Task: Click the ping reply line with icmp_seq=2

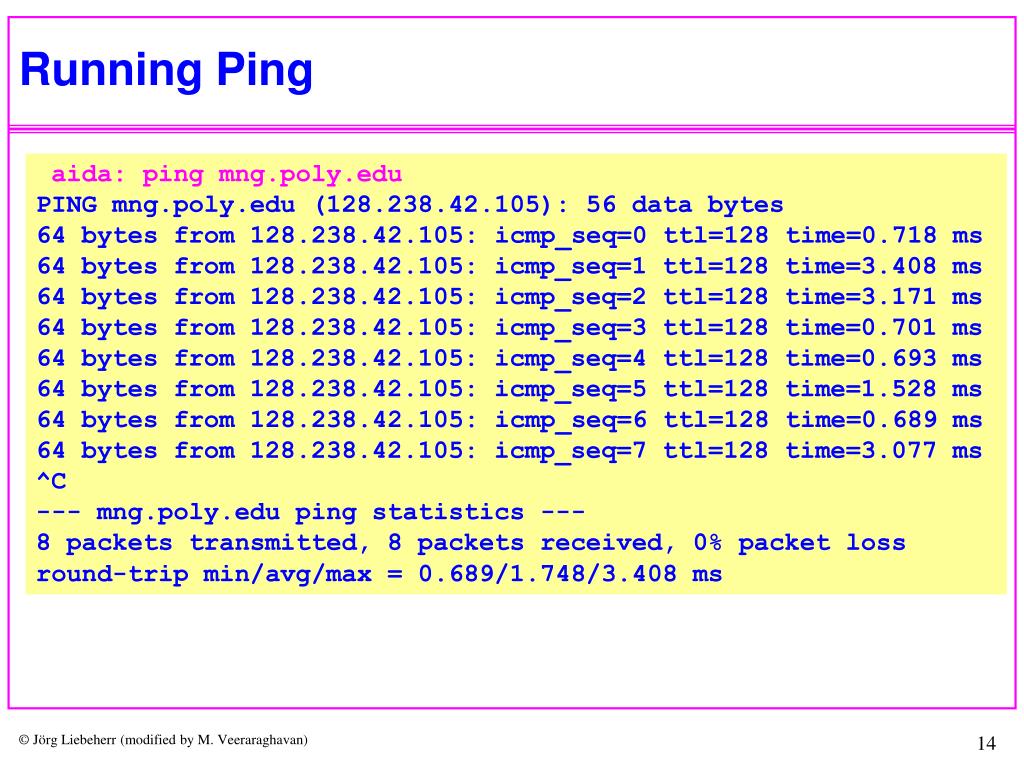Action: point(509,297)
